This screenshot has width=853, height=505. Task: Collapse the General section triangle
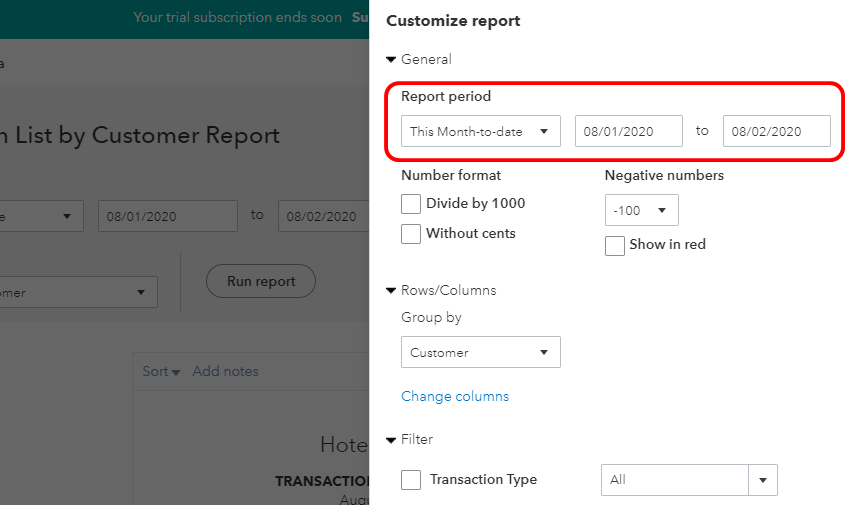[391, 60]
